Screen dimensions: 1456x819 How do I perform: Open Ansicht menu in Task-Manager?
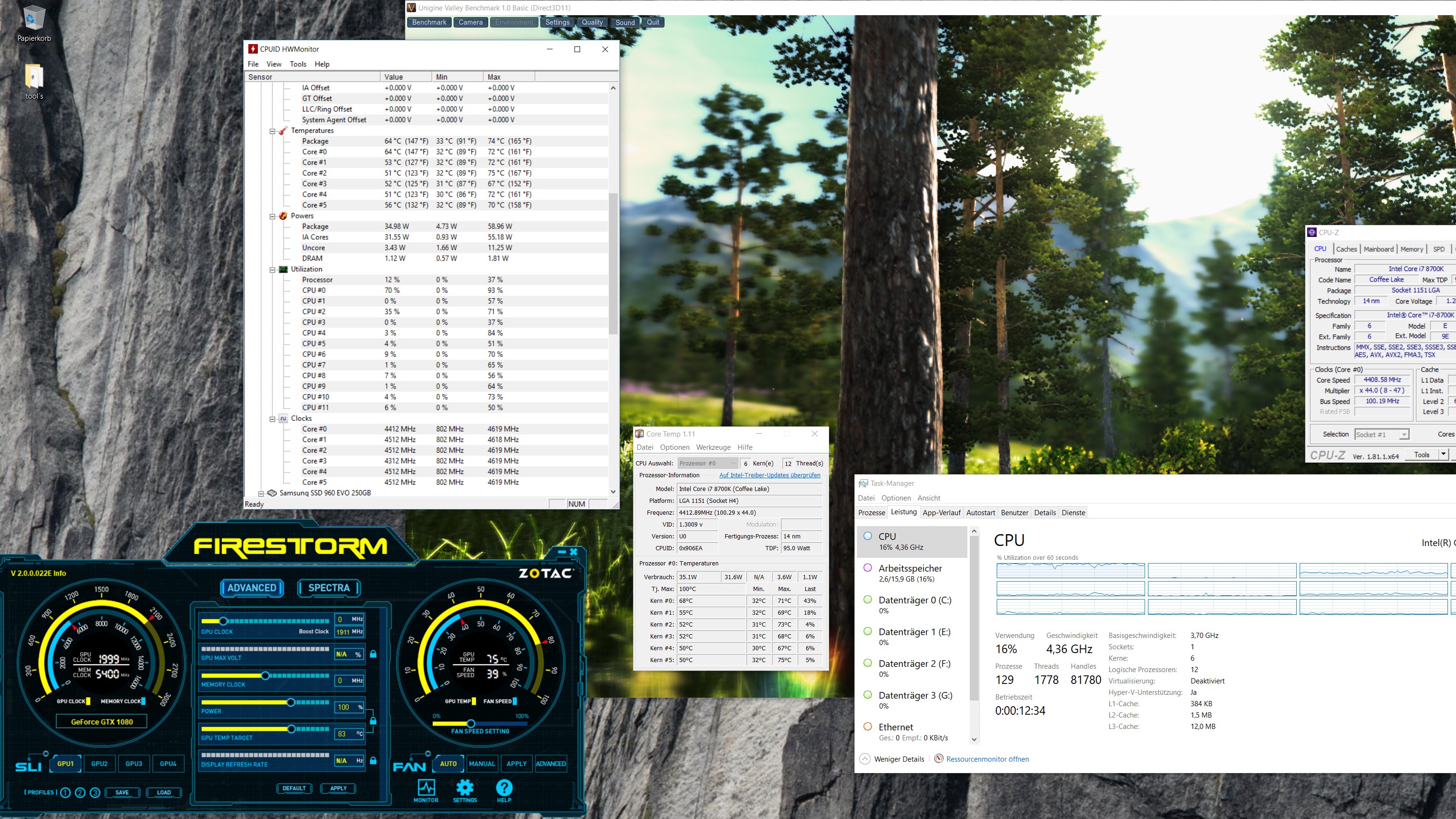928,498
